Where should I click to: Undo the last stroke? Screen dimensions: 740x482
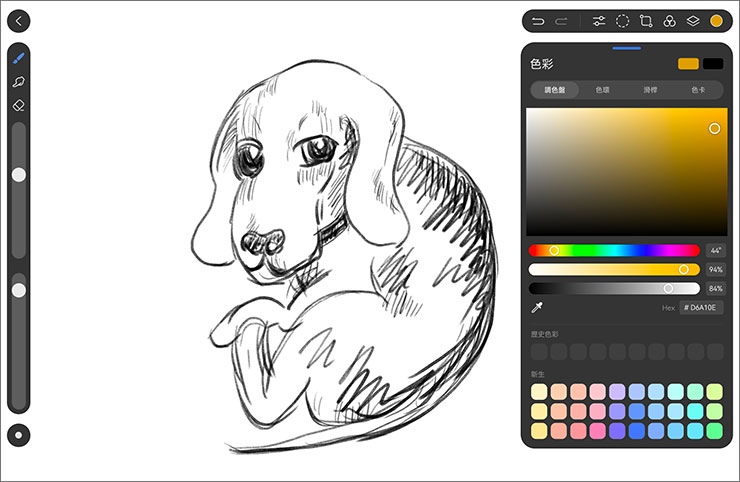coord(539,21)
